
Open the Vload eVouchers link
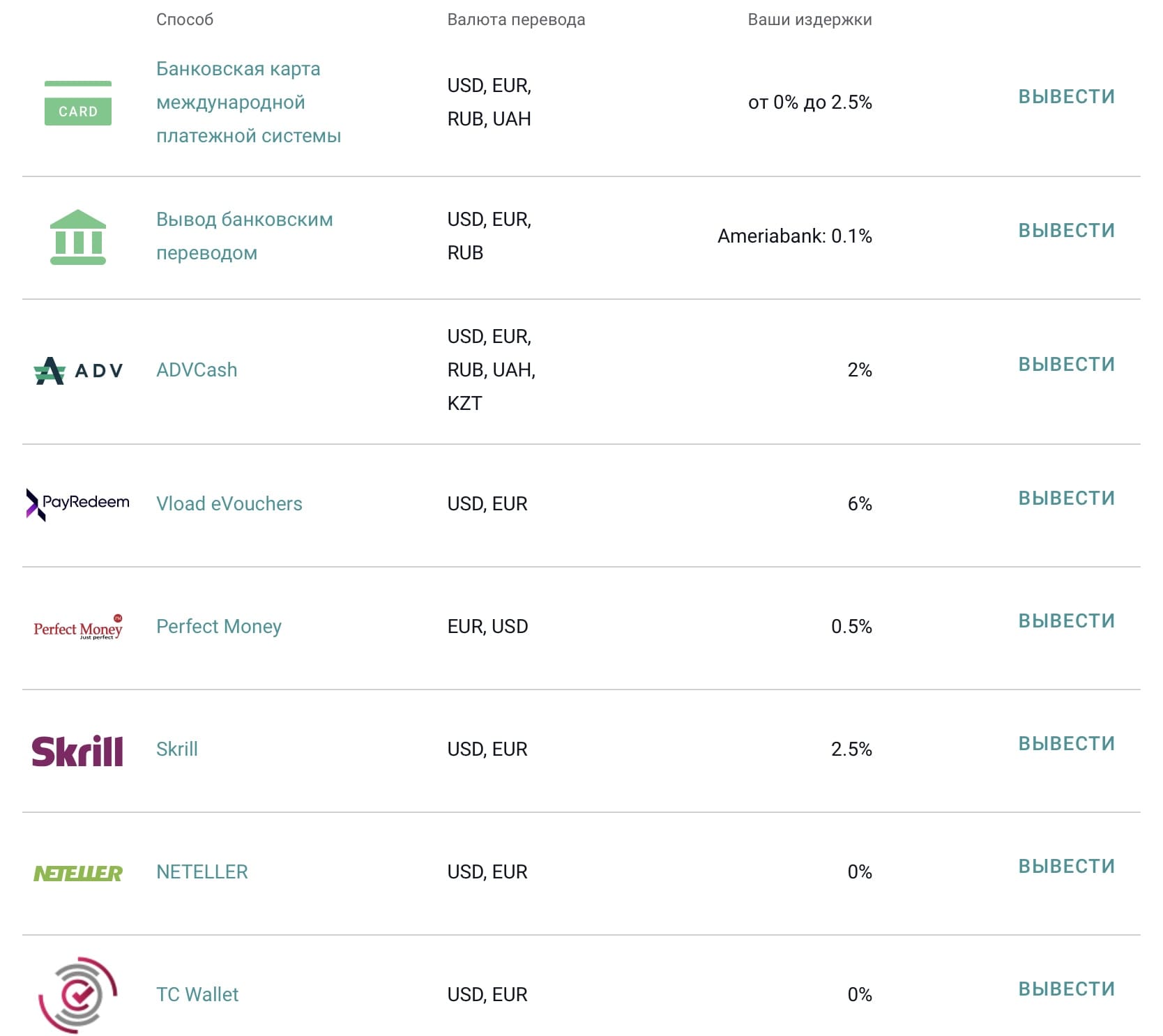click(229, 504)
